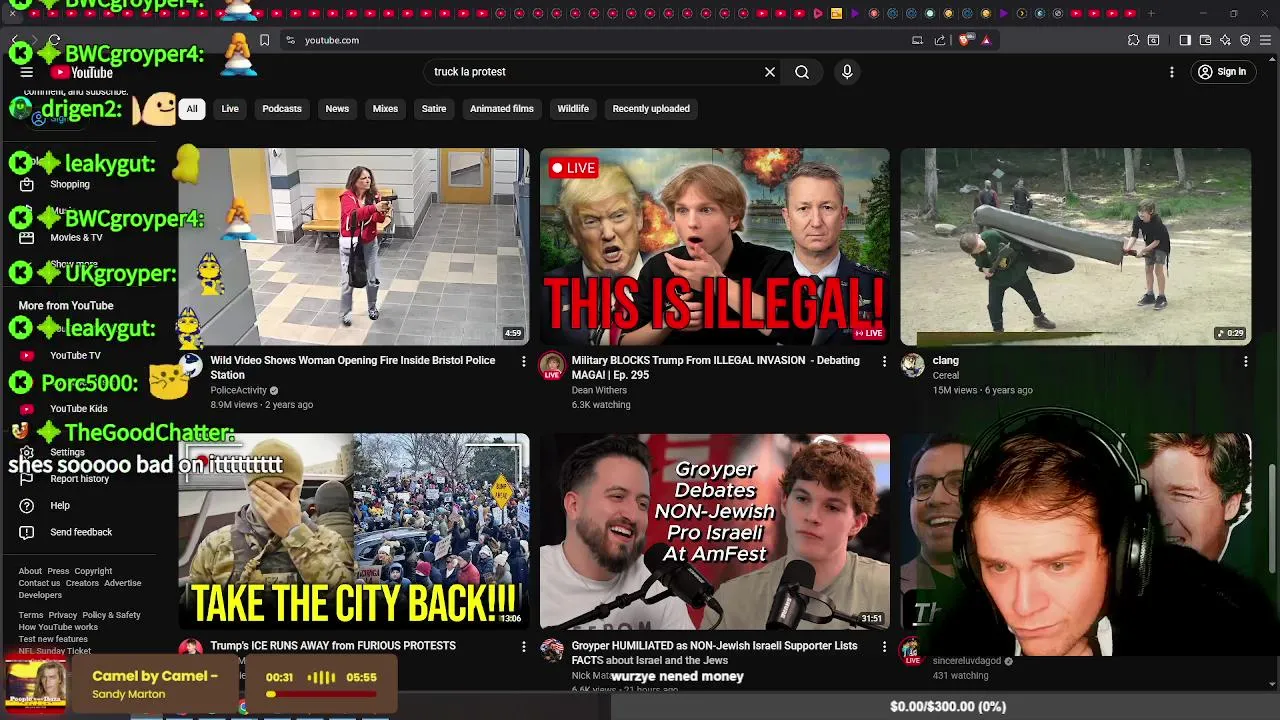Open YouTube TV in the sidebar
Image resolution: width=1280 pixels, height=720 pixels.
75,355
